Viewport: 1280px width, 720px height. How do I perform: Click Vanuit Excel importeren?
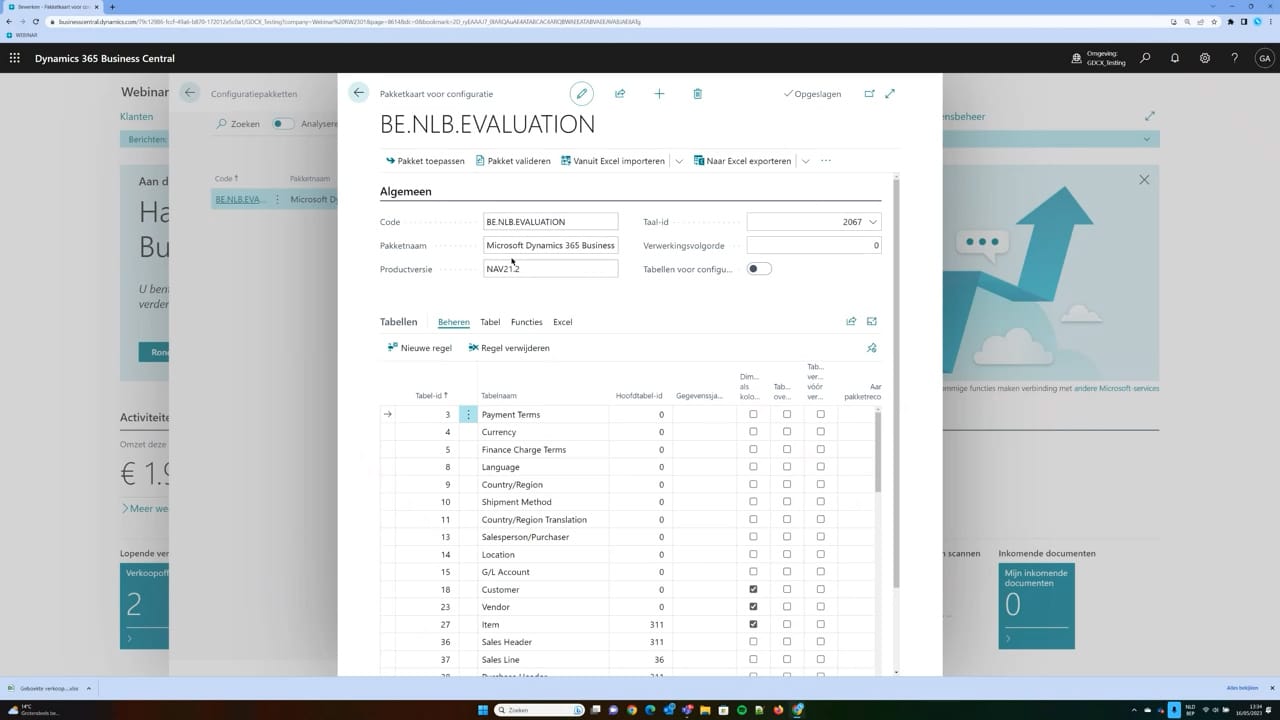point(613,161)
